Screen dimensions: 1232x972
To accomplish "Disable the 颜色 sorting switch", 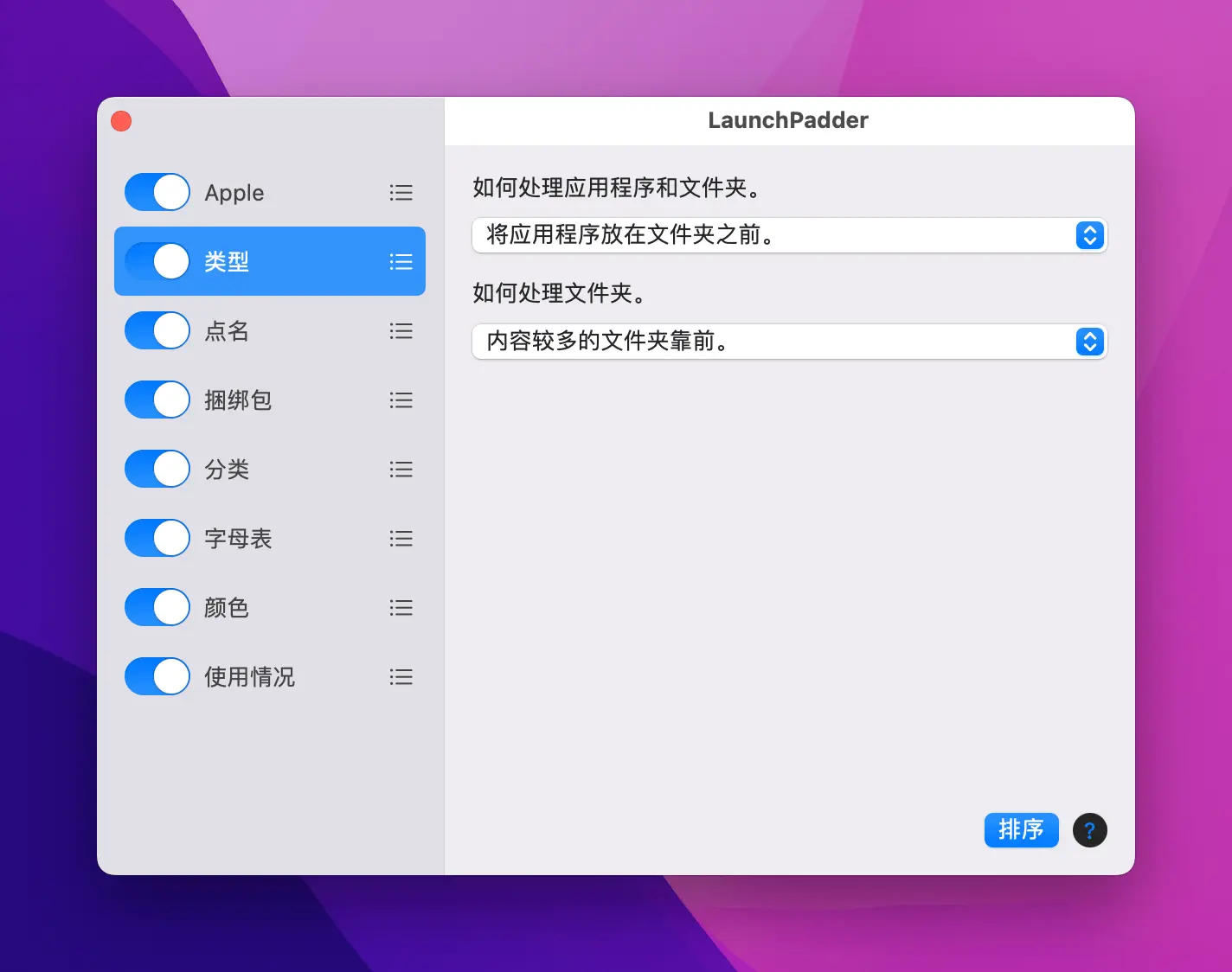I will 157,607.
